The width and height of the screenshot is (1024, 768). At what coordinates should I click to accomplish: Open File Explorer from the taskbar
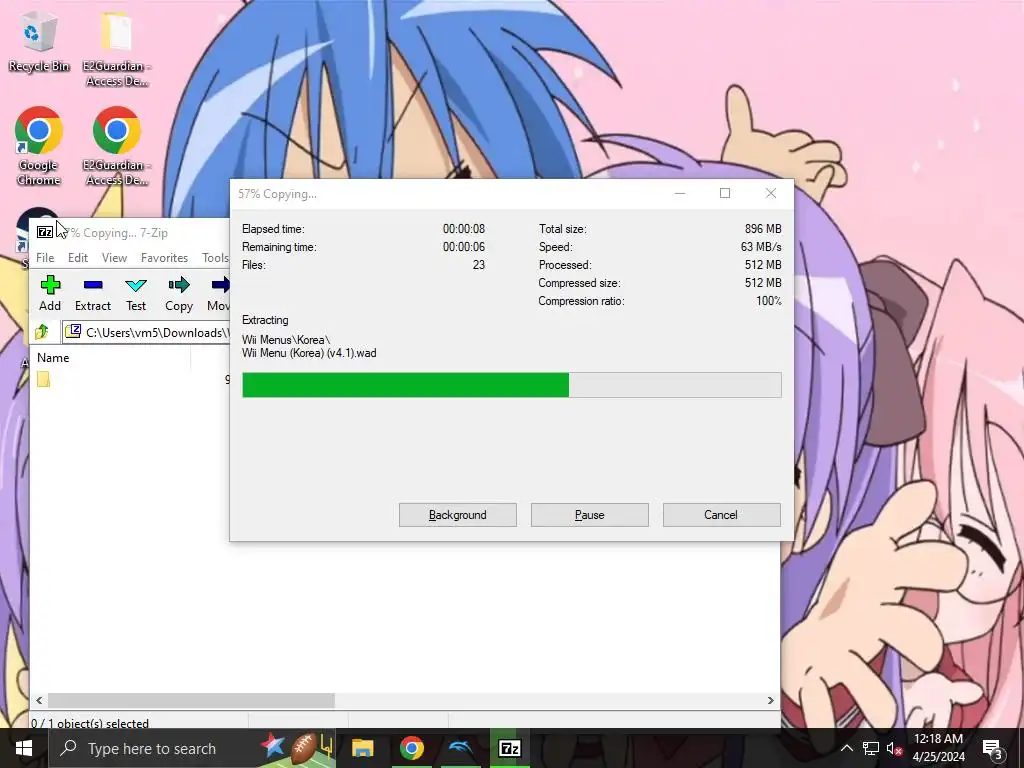(x=362, y=748)
